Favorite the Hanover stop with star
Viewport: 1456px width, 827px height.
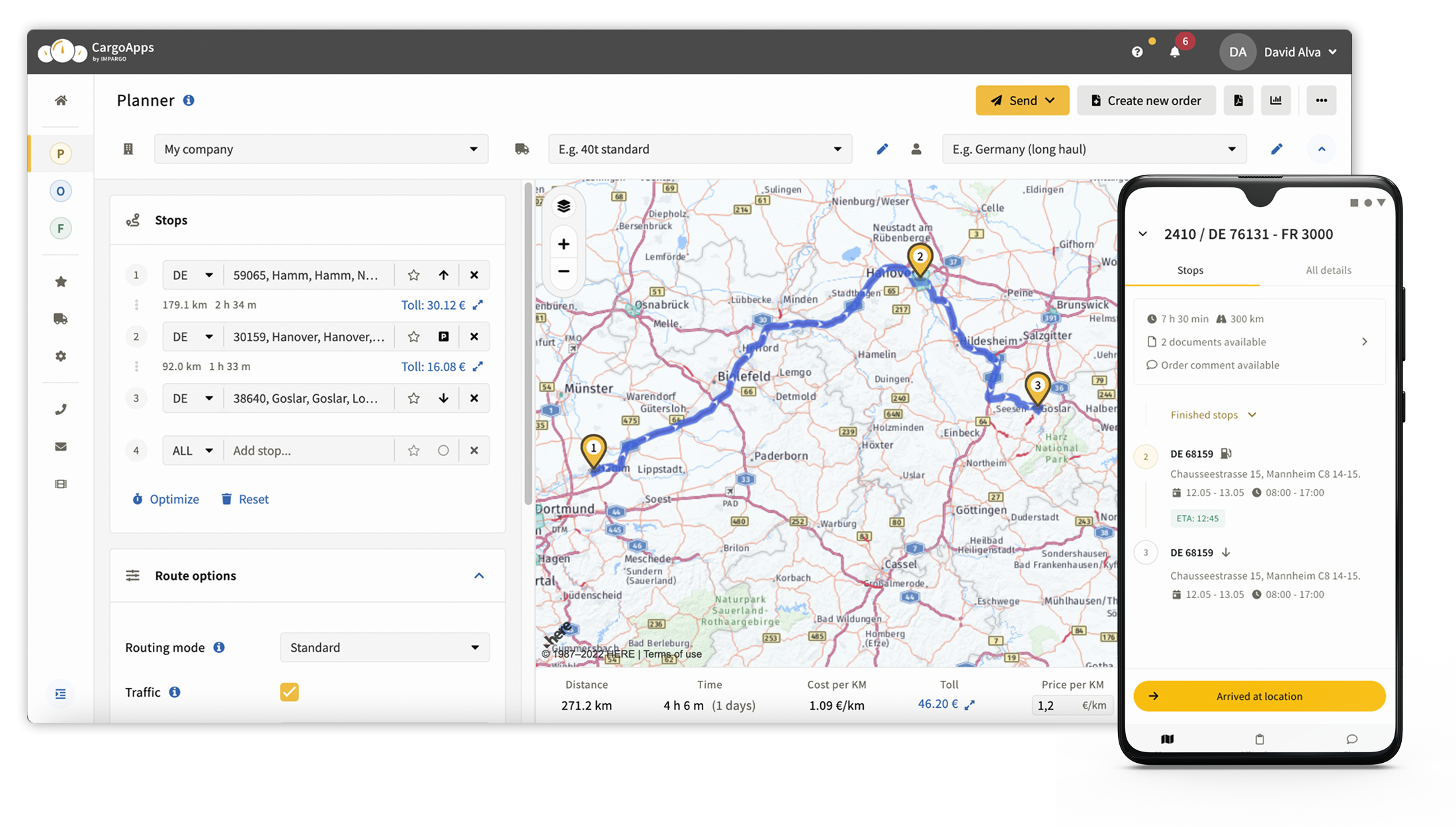[414, 337]
